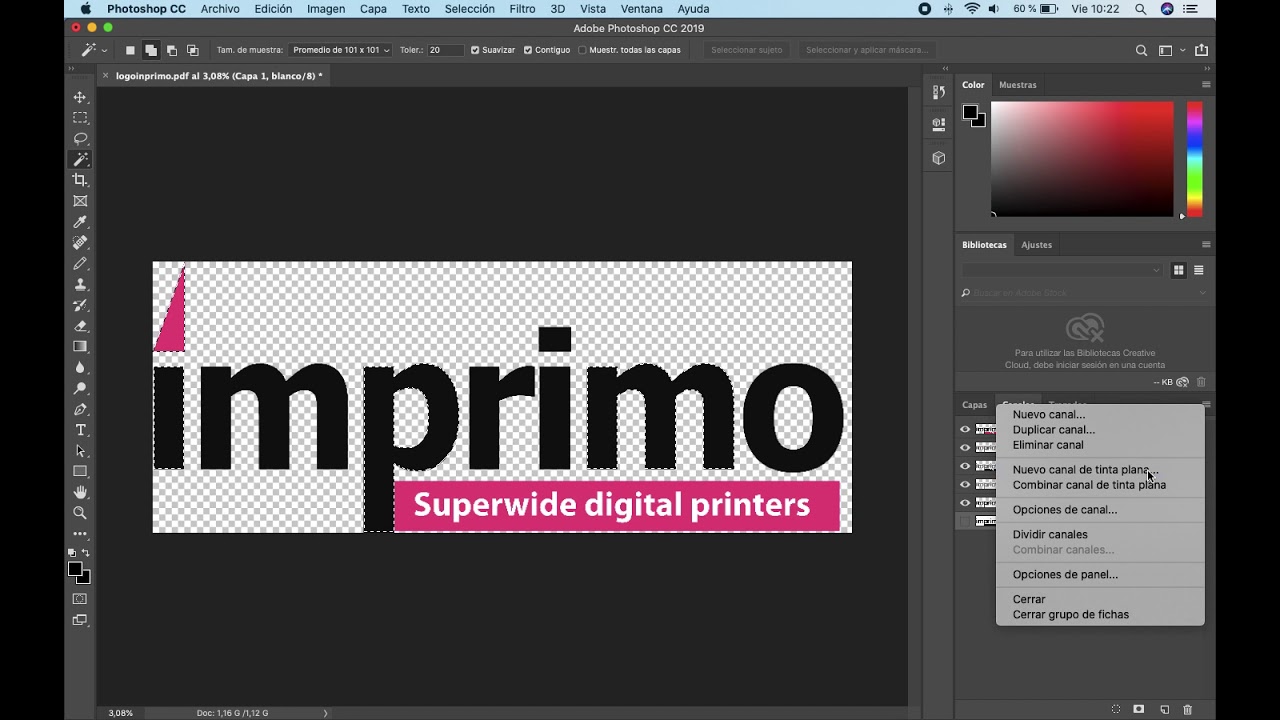Expand the Adobe Stock search options arrow

(1202, 293)
